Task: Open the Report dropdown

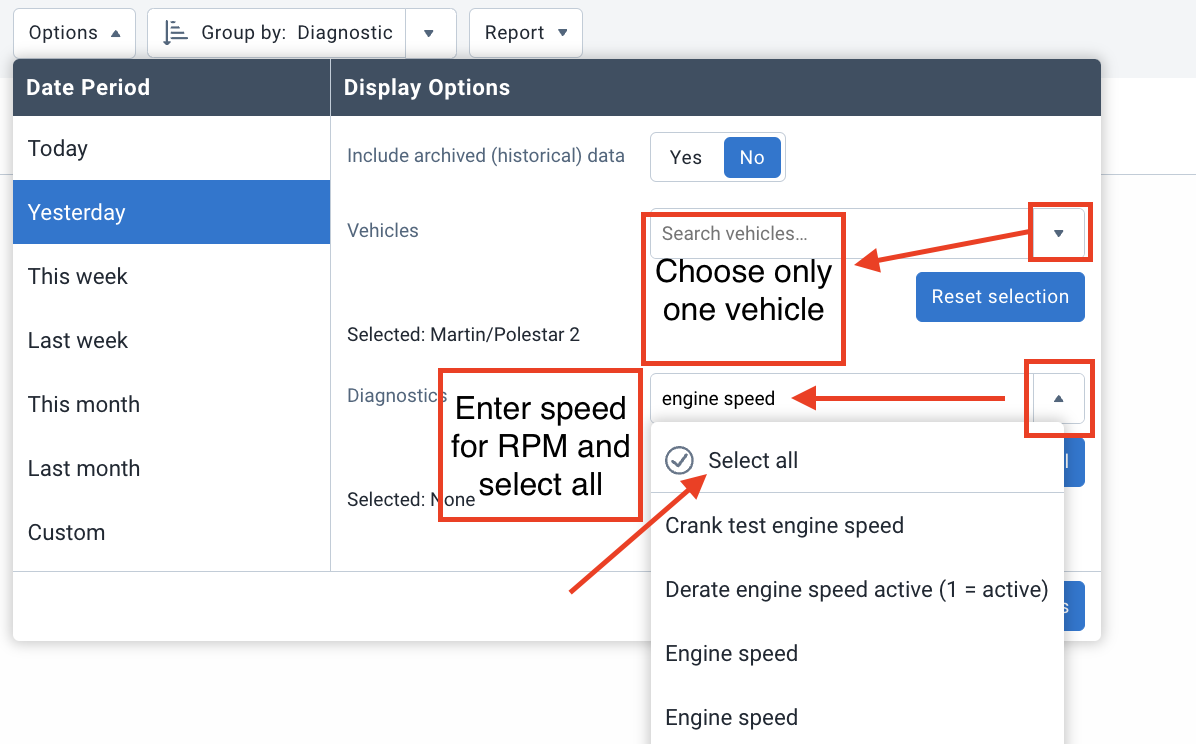Action: (526, 33)
